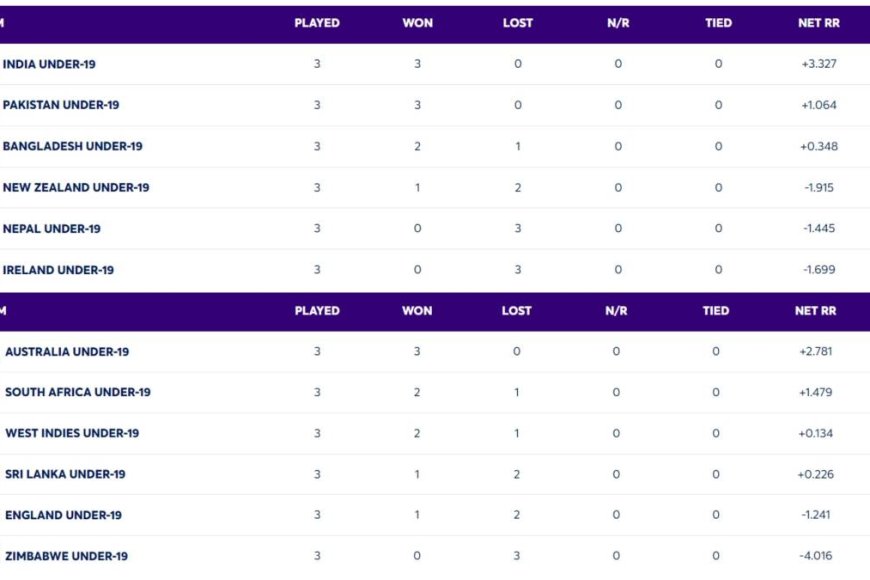Click the Zimbabwe Under-19 team name
This screenshot has width=870, height=580.
pyautogui.click(x=66, y=556)
